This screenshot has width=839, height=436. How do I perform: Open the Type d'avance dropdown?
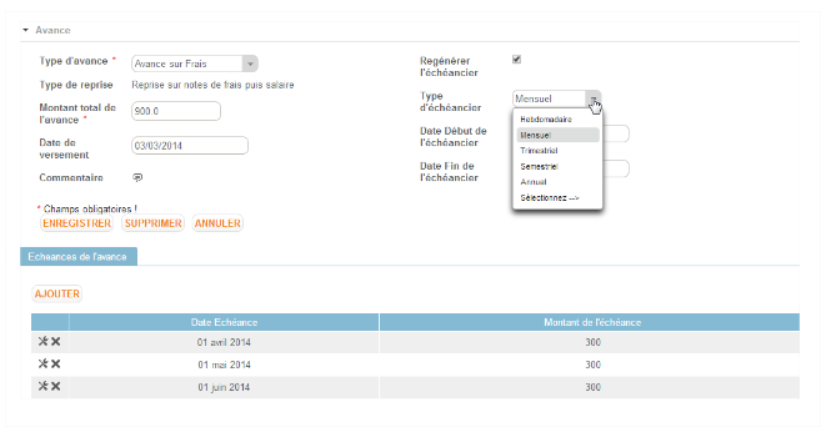(x=250, y=64)
